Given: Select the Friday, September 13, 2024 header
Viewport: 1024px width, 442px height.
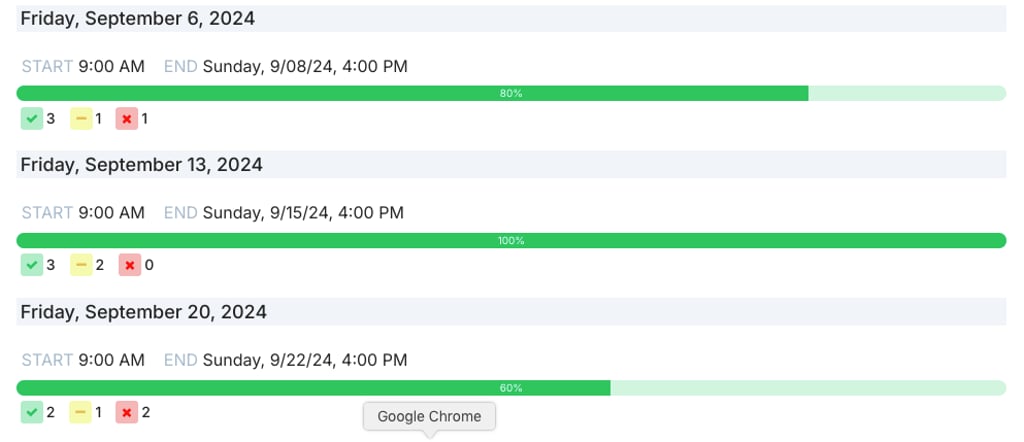Looking at the screenshot, I should tap(511, 165).
